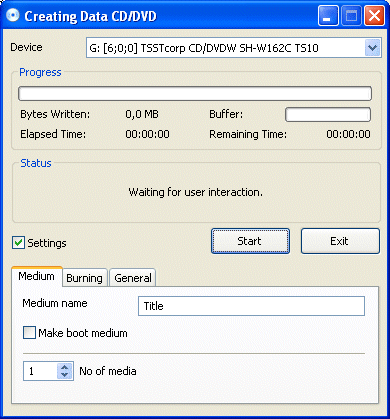
Task: Select the Medium tab
Action: pos(37,276)
